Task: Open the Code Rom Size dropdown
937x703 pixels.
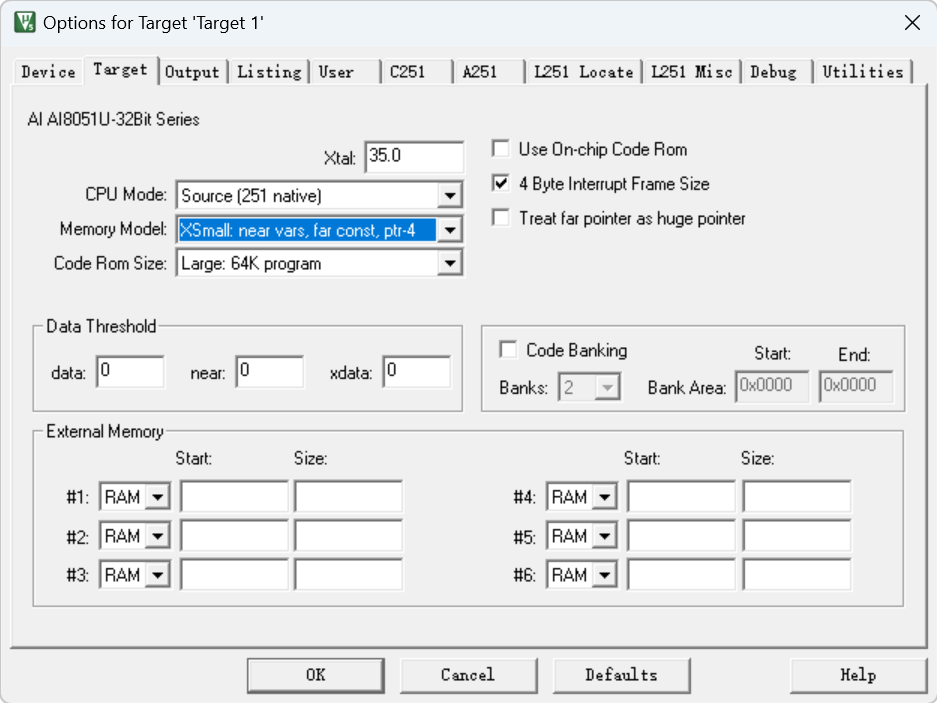Action: [x=450, y=264]
